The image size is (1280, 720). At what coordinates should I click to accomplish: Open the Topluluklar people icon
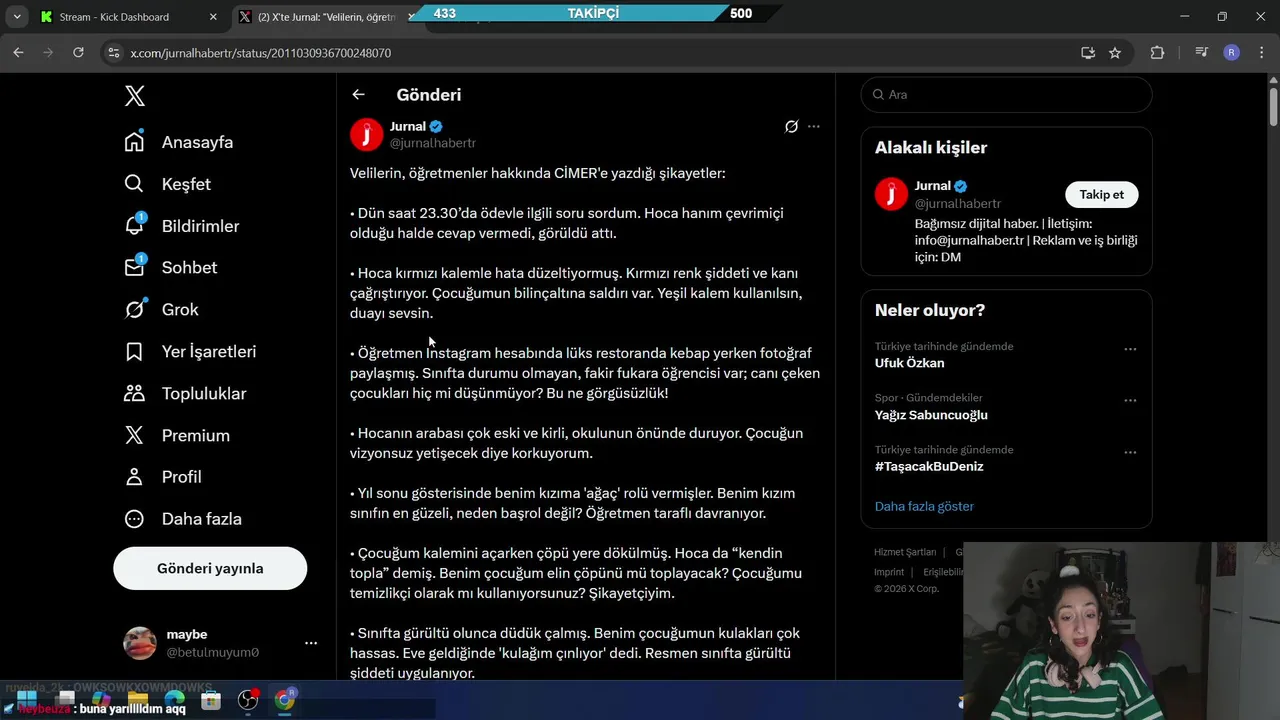[134, 393]
